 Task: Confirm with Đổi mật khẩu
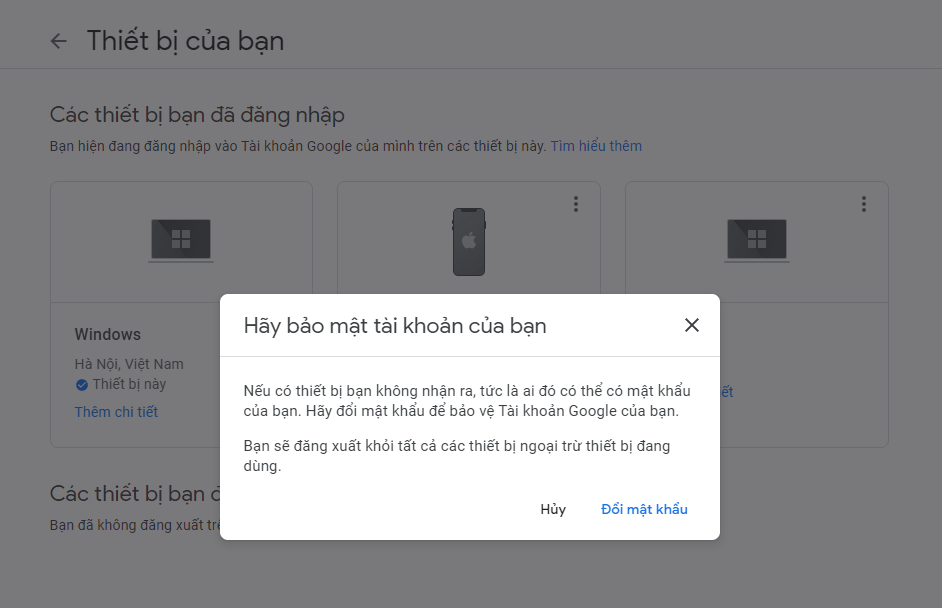coord(644,509)
